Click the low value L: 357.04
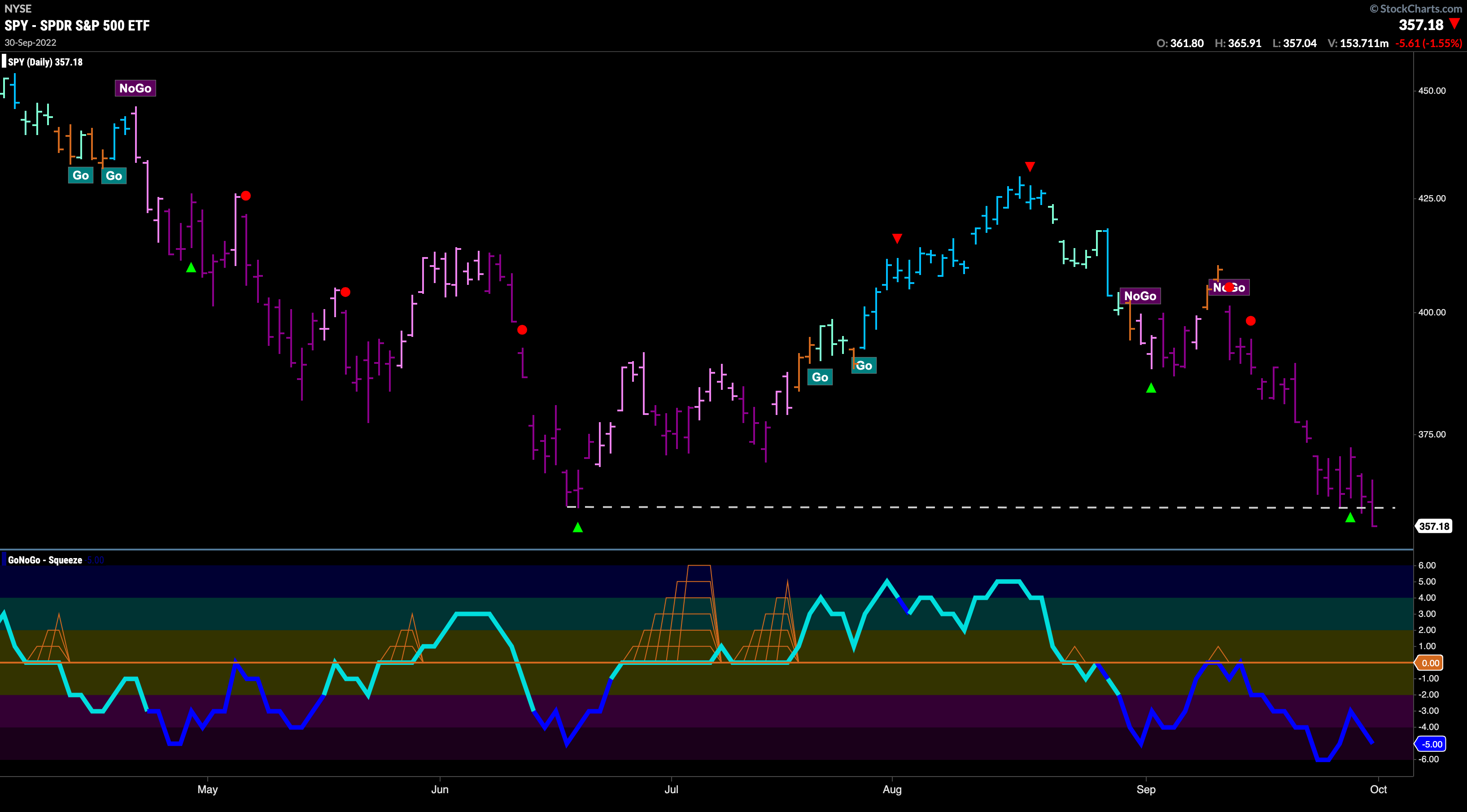The width and height of the screenshot is (1467, 812). coord(1294,43)
